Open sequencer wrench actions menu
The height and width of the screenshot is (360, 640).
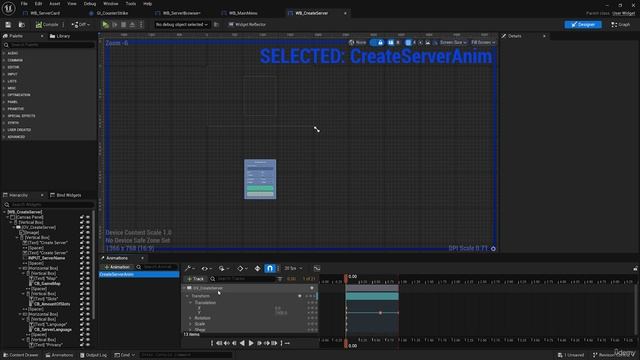pyautogui.click(x=190, y=268)
